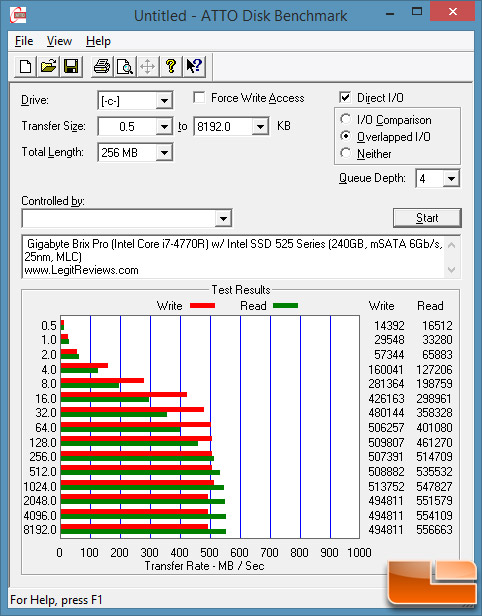Select the I/O Comparison radio button
Image resolution: width=482 pixels, height=616 pixels.
[346, 119]
